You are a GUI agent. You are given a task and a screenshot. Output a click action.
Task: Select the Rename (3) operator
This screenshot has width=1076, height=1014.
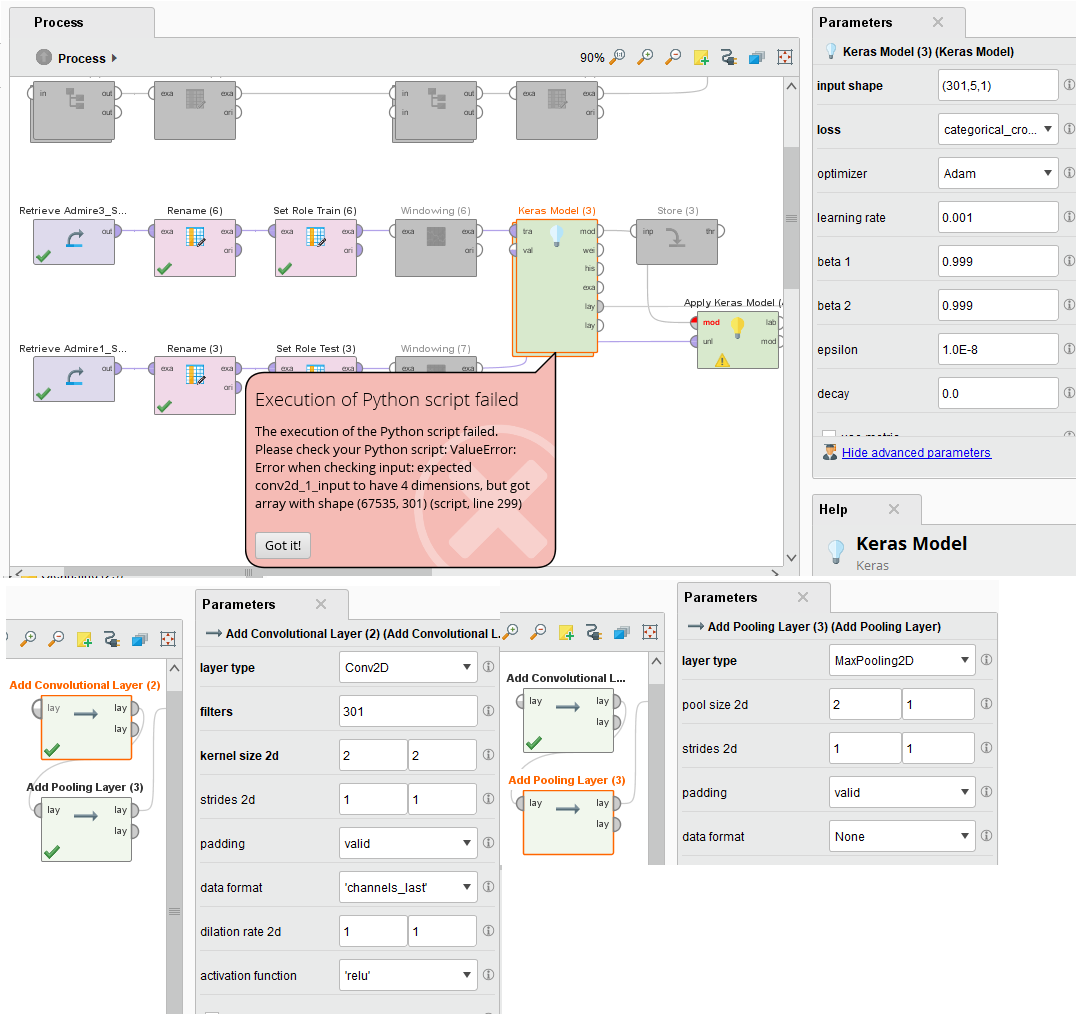coord(195,386)
